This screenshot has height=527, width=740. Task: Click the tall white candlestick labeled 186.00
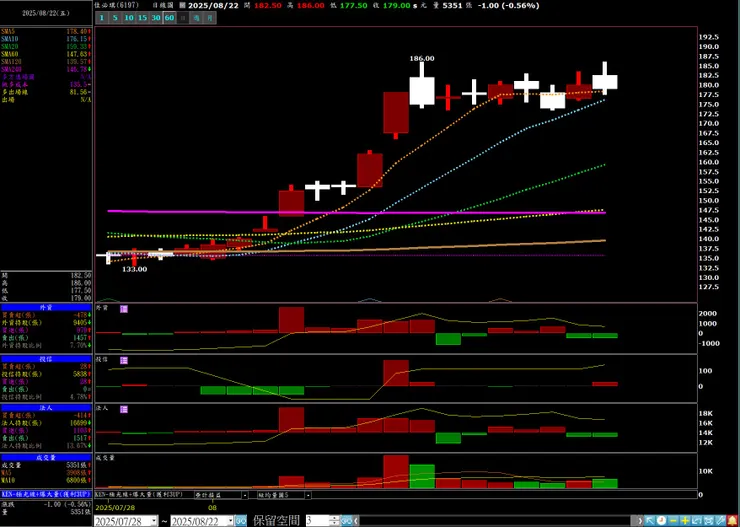pos(422,91)
